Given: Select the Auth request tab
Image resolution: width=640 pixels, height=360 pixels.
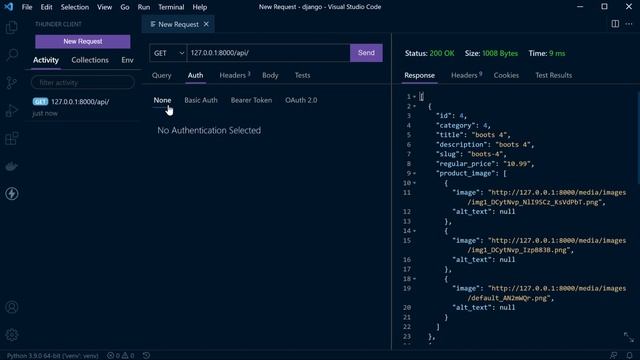Looking at the screenshot, I should tap(196, 76).
